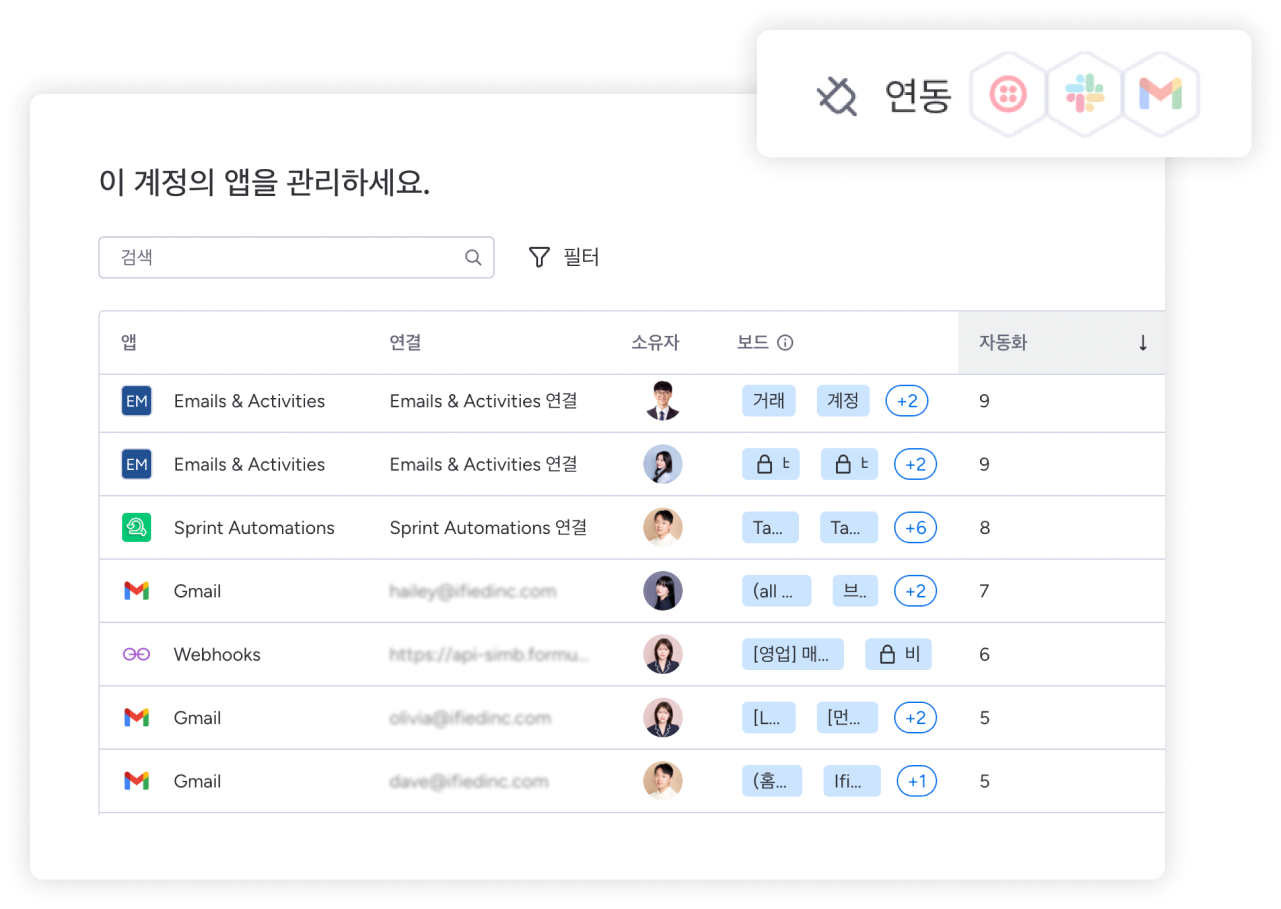Expand +2 boards in the olivia@ifiedinc.com row

(x=915, y=718)
